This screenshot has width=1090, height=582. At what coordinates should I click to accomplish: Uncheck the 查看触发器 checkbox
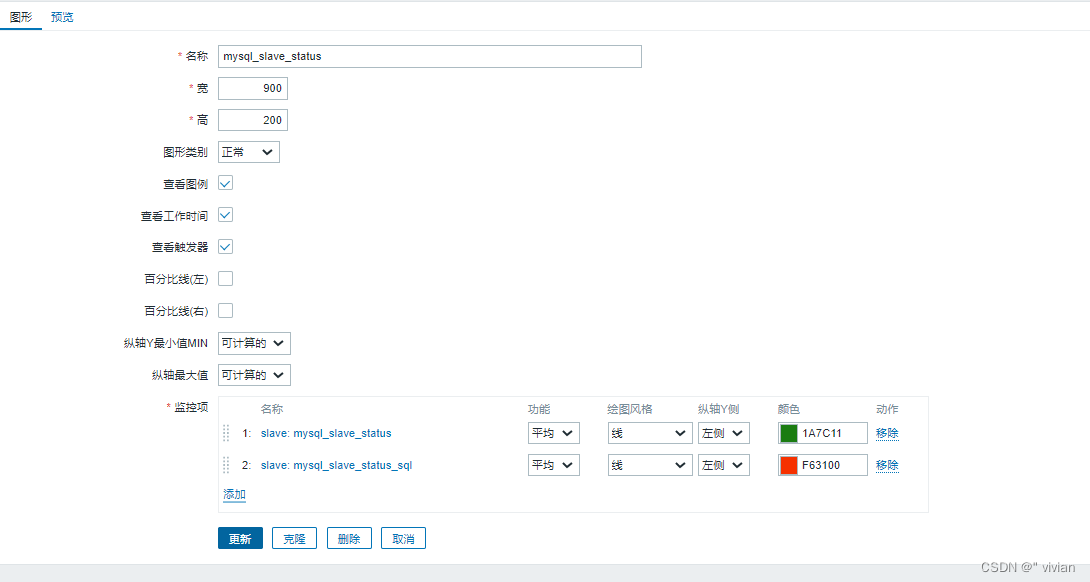(x=225, y=247)
